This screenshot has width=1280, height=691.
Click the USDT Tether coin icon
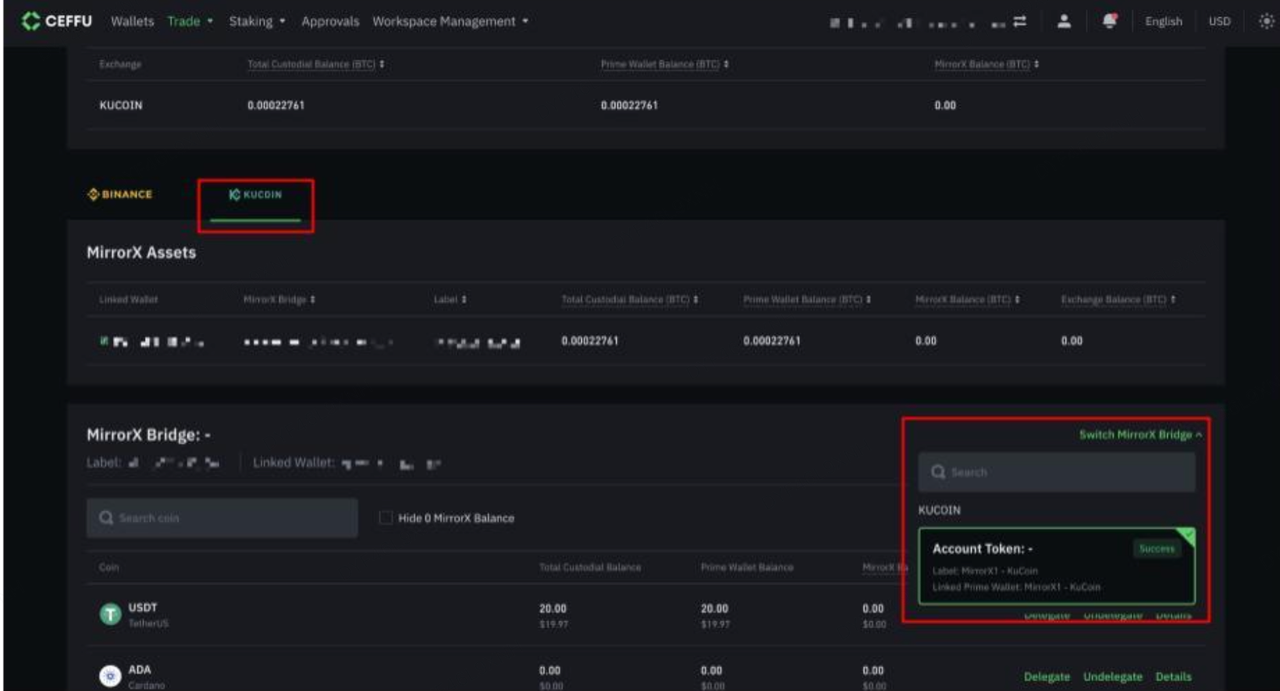[110, 614]
